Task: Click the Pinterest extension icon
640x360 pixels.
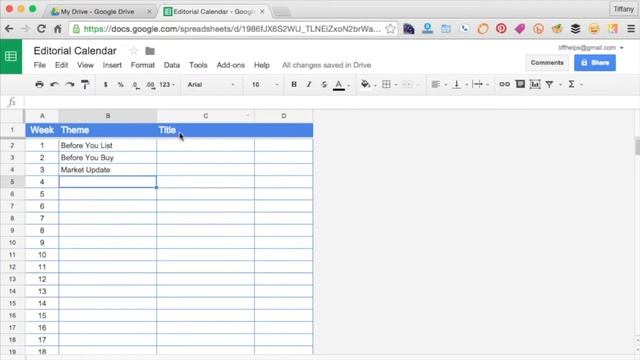Action: (501, 29)
